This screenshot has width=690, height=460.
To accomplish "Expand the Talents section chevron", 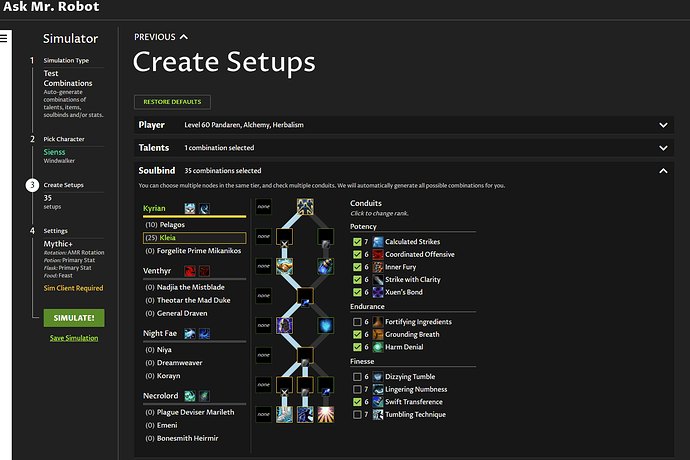I will click(663, 148).
